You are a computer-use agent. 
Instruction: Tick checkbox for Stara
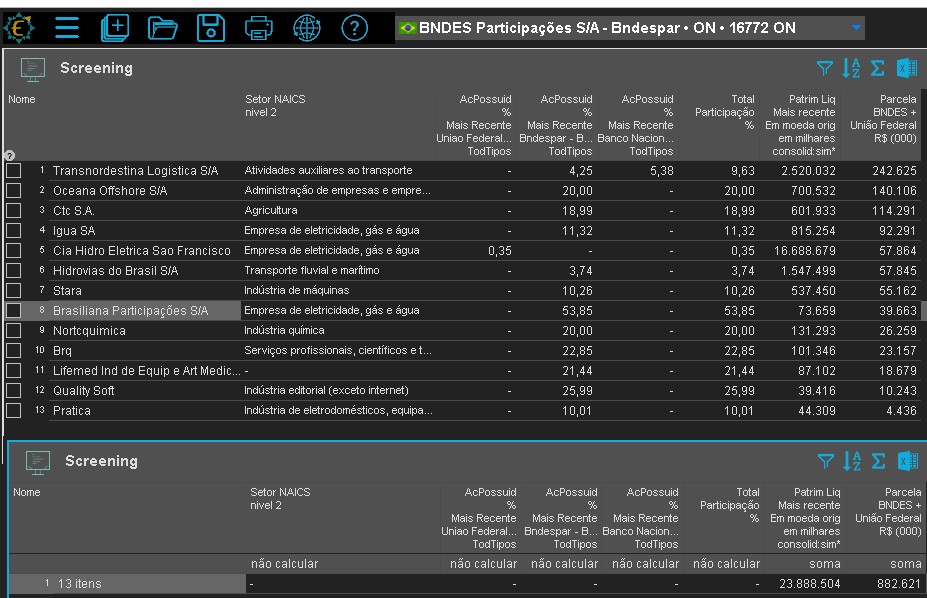coord(14,291)
